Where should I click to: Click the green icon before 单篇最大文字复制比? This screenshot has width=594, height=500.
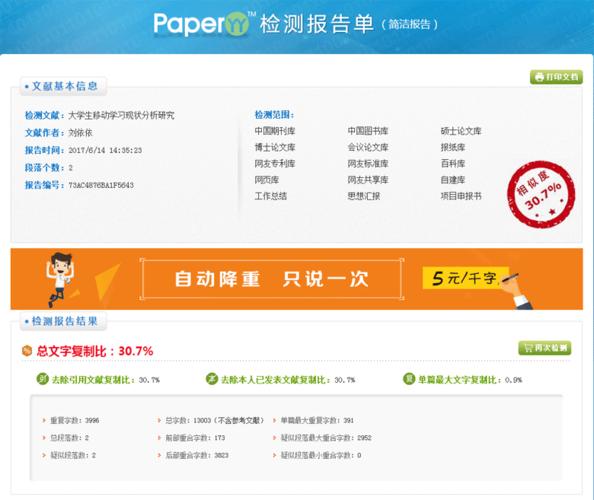click(409, 379)
